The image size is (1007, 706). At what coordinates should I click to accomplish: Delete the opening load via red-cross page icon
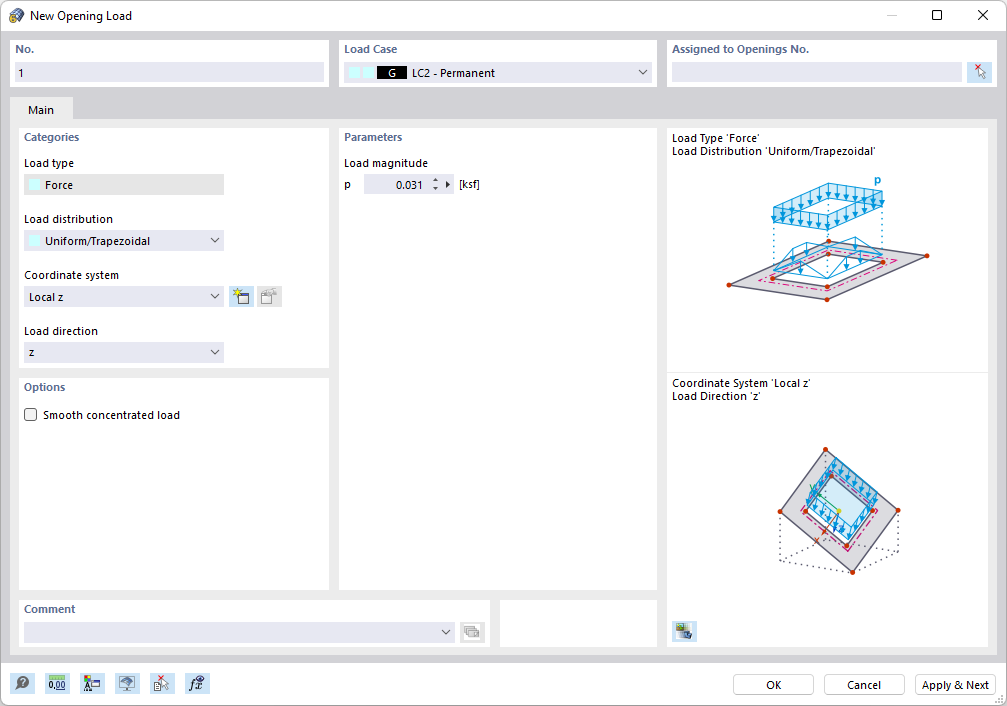click(162, 683)
